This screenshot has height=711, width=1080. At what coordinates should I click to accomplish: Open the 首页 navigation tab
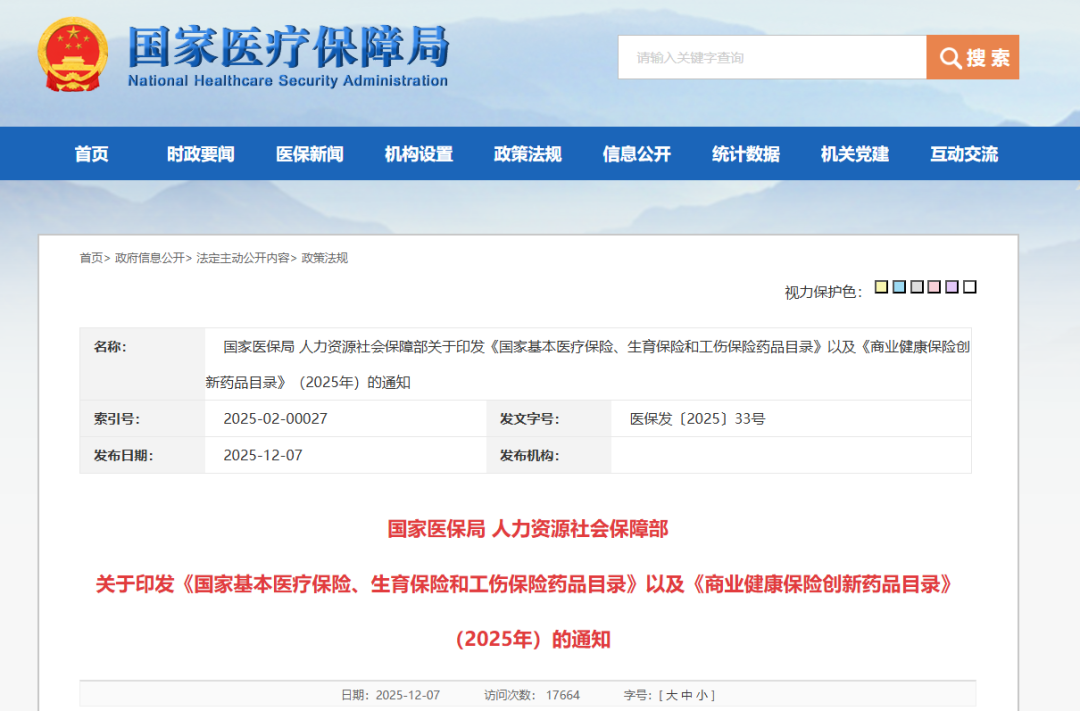[x=91, y=154]
